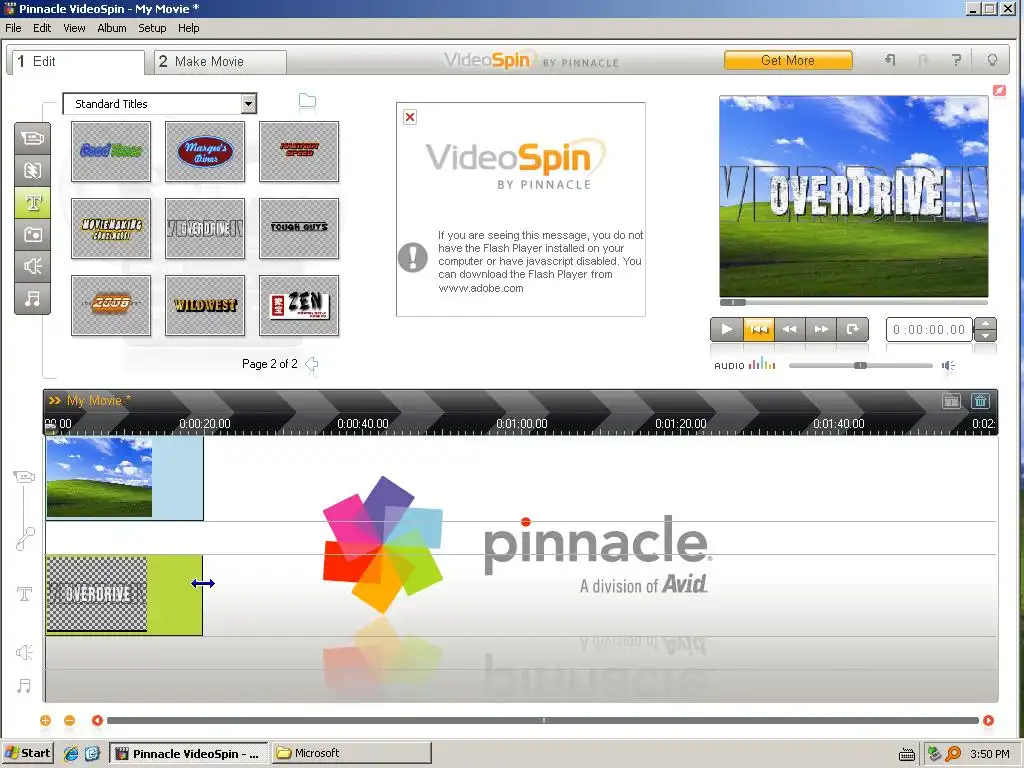Open the Videos album tab icon
The width and height of the screenshot is (1024, 768).
click(x=33, y=138)
